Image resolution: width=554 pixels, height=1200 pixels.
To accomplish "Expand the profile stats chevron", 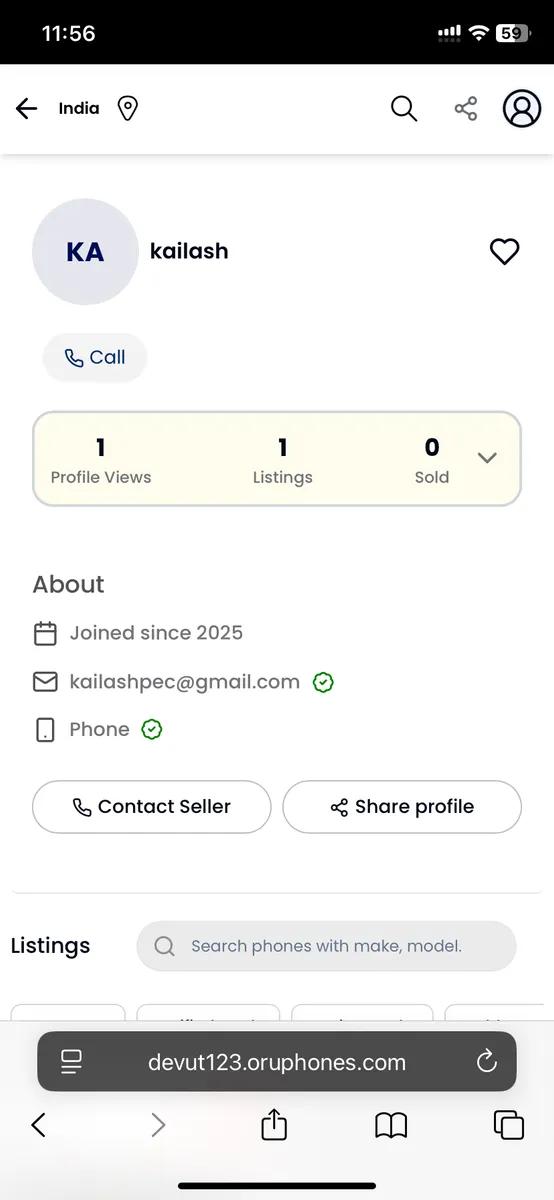I will (487, 458).
